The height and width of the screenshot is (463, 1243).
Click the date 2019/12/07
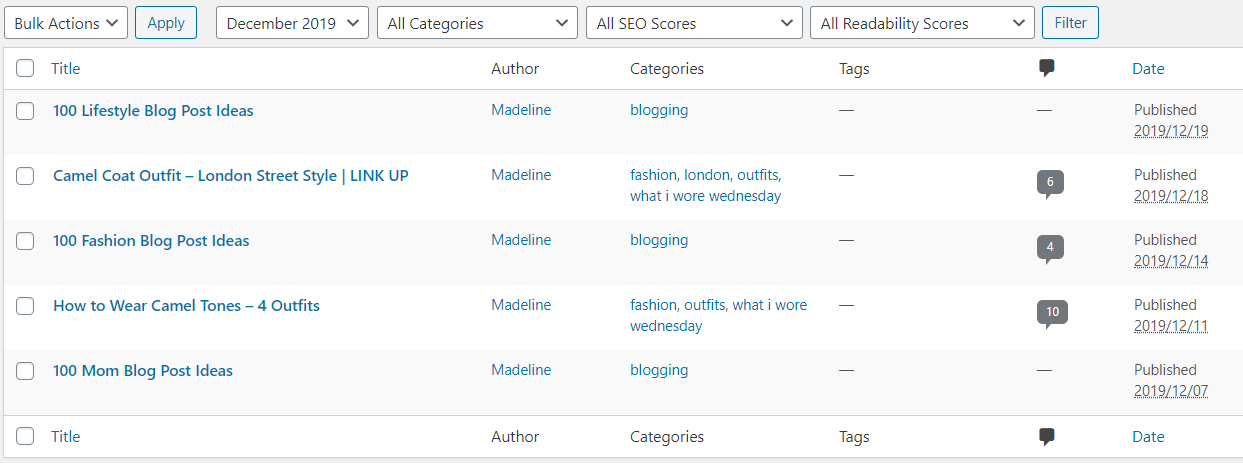(x=1171, y=391)
